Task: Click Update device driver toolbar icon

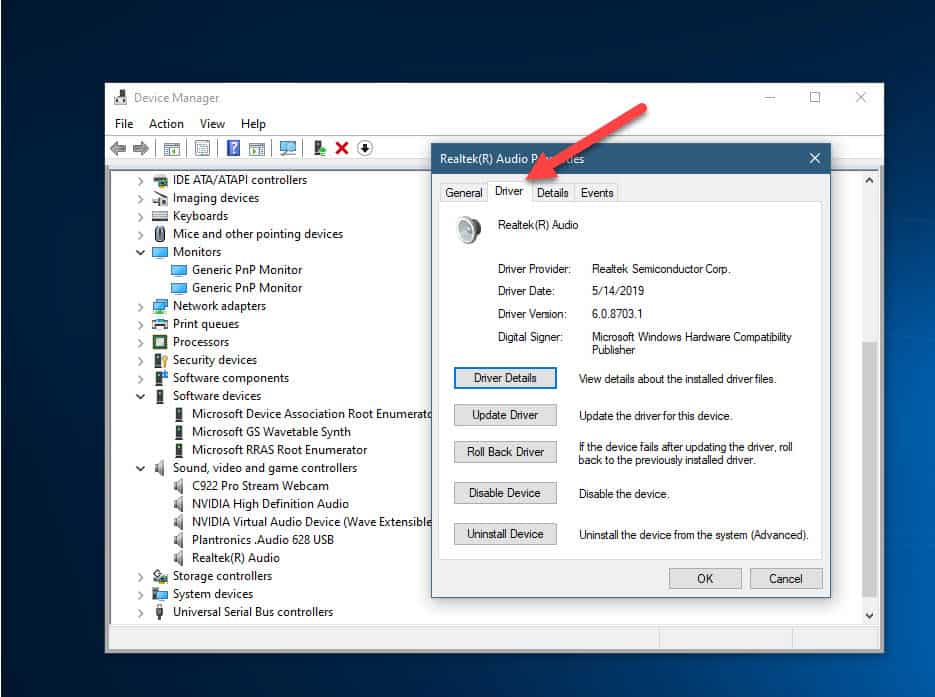Action: [x=320, y=148]
